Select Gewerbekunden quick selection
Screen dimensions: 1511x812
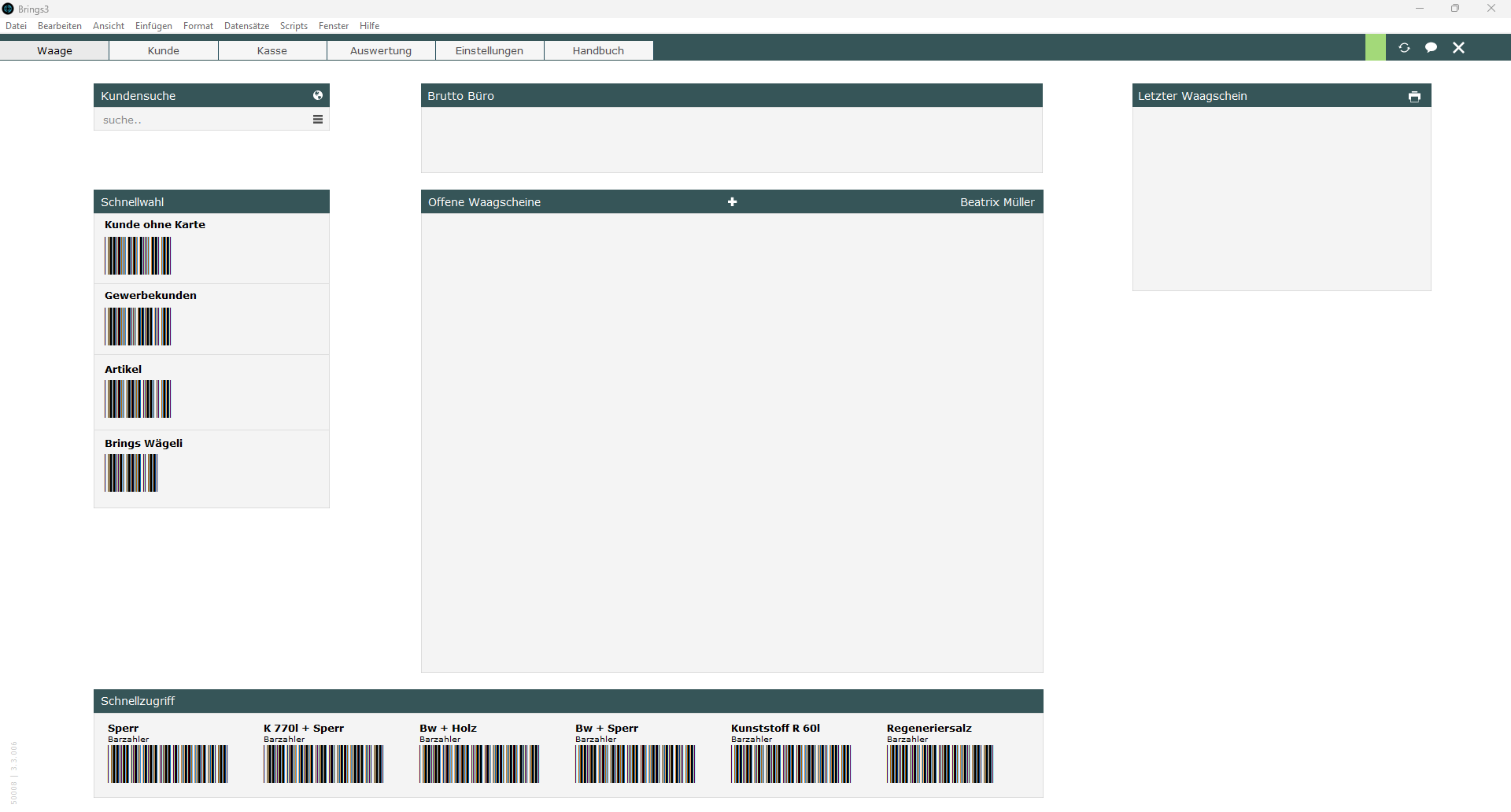(138, 326)
